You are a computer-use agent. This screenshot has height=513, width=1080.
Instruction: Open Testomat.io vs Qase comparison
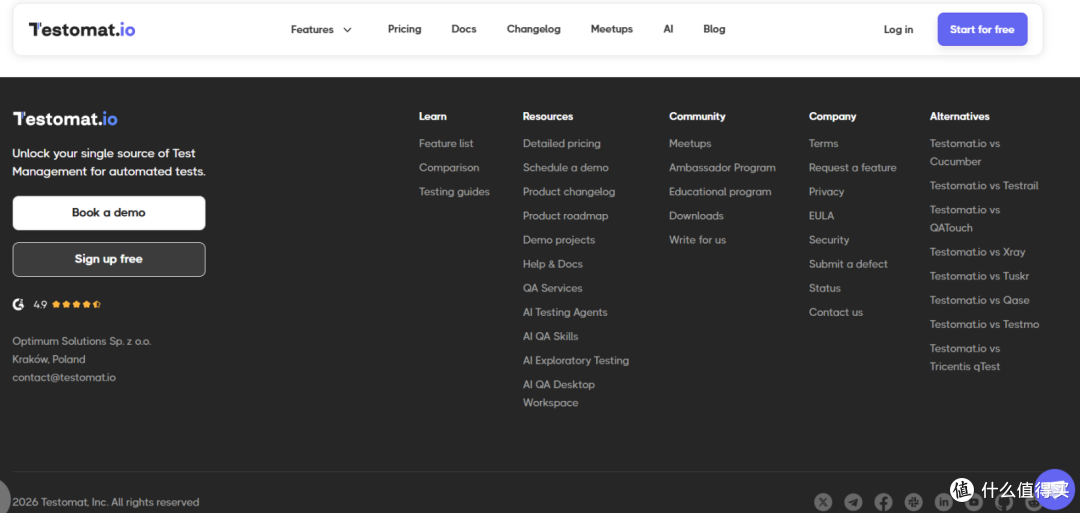pyautogui.click(x=979, y=300)
